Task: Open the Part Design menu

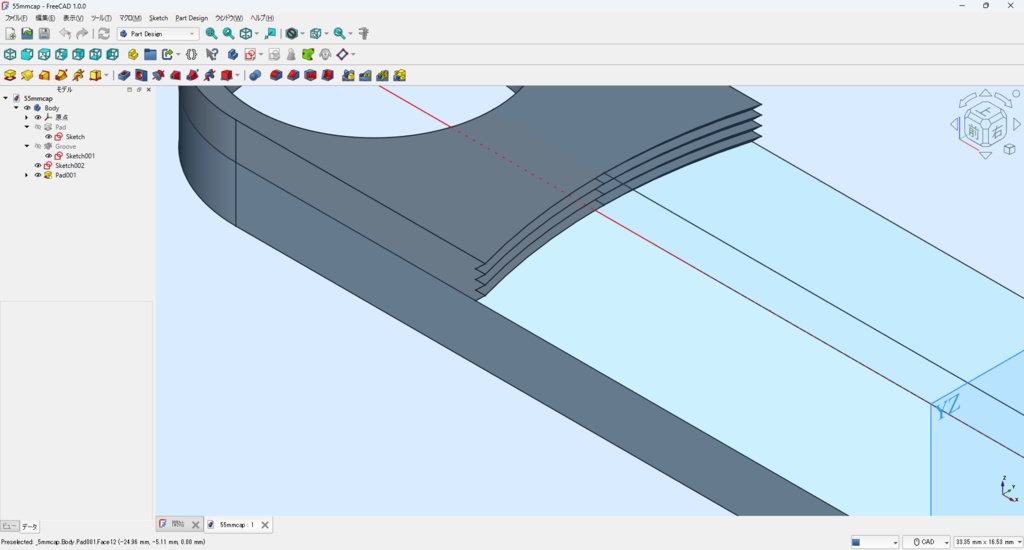Action: point(191,18)
